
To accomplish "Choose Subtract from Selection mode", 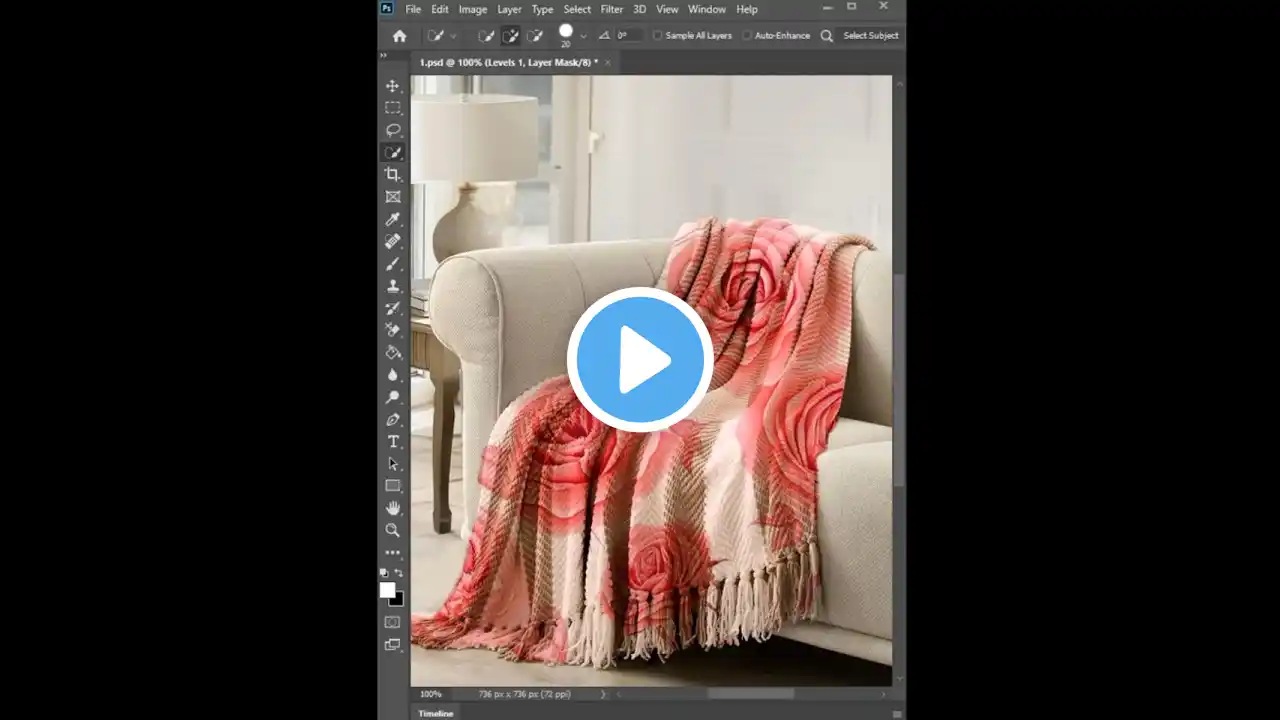I will coord(535,36).
